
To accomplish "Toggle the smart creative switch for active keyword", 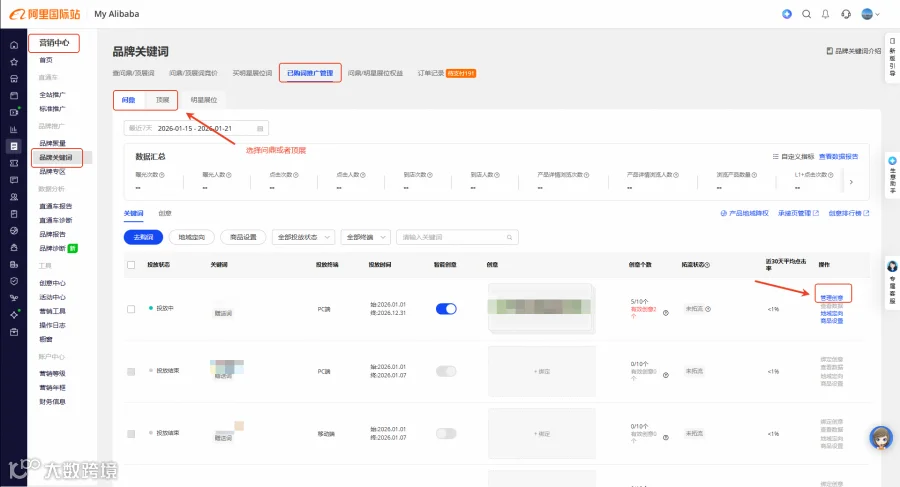I will click(x=446, y=309).
